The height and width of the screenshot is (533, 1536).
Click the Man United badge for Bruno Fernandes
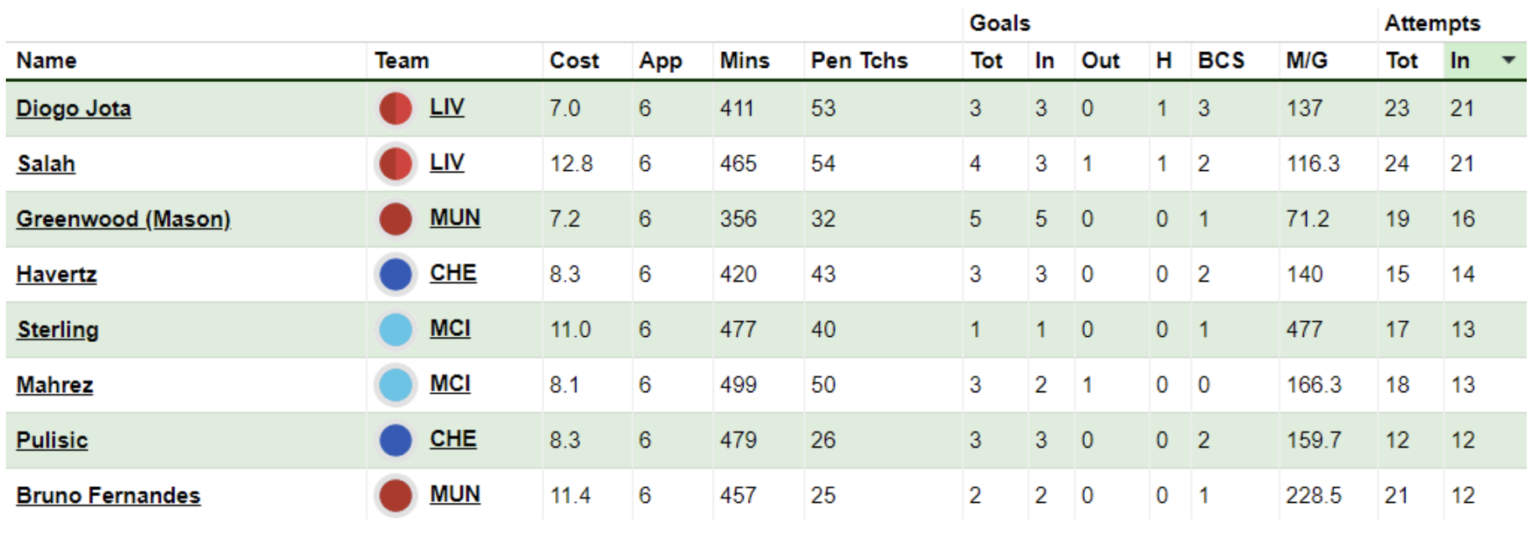click(396, 496)
